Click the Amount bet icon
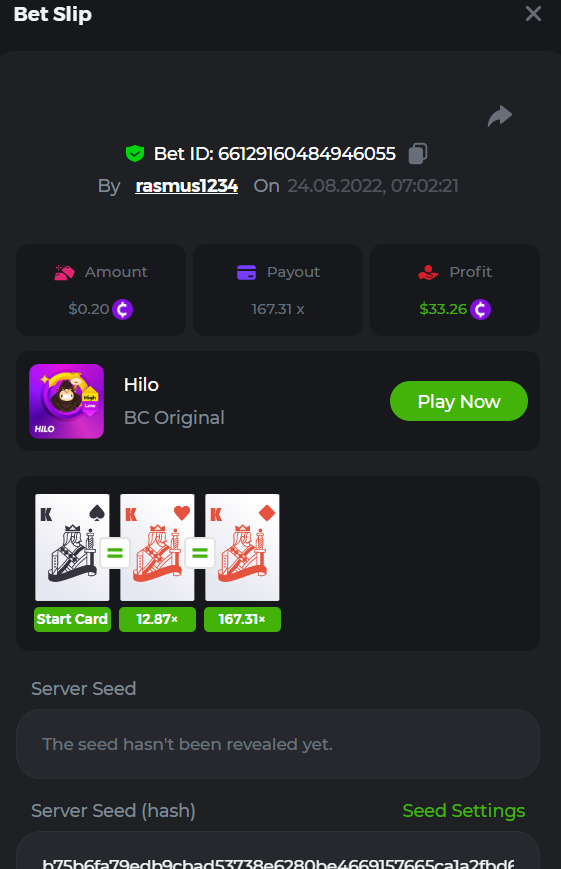Viewport: 561px width, 869px height. coord(64,272)
